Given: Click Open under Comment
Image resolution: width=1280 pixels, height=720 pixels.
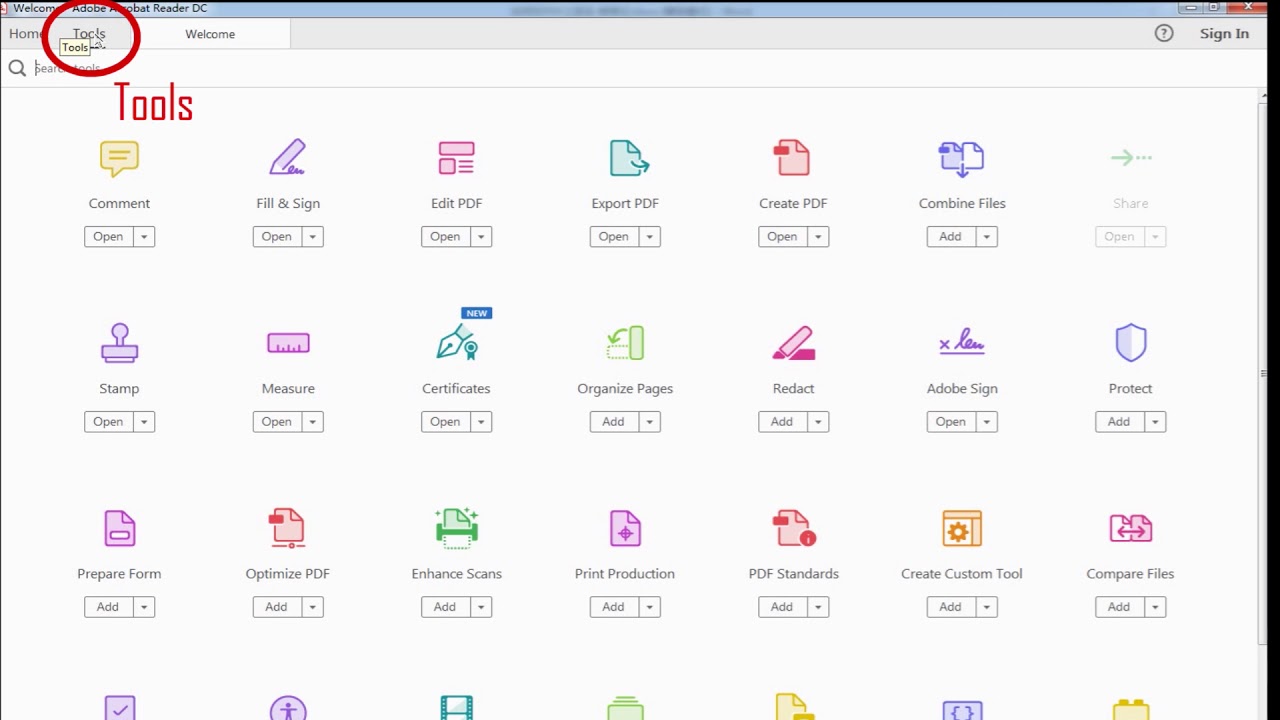Looking at the screenshot, I should coord(108,237).
